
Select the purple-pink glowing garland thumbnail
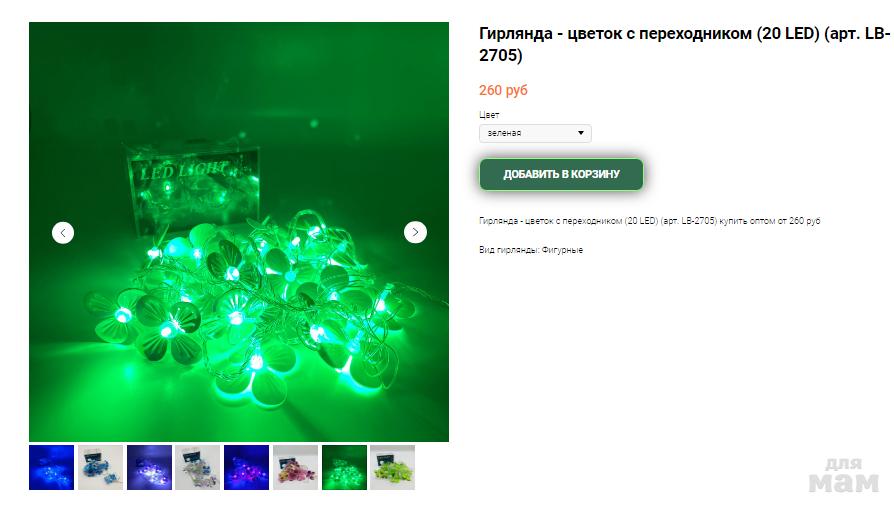[246, 468]
